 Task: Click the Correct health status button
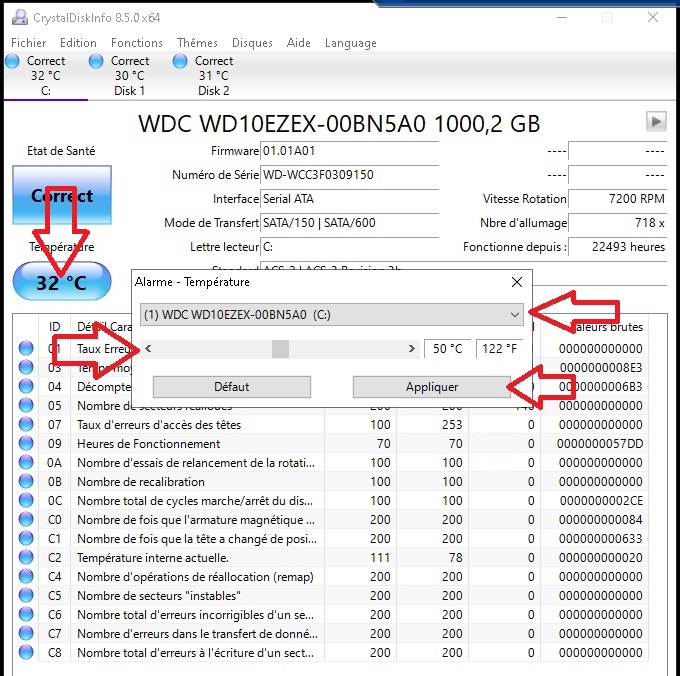tap(62, 196)
